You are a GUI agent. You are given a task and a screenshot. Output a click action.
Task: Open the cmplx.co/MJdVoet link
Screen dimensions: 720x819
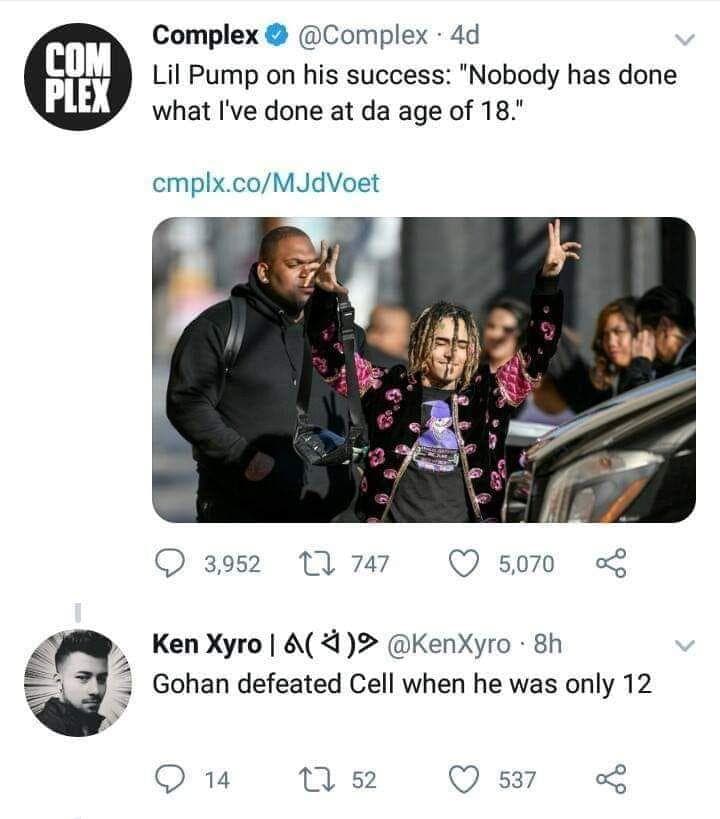[x=265, y=183]
